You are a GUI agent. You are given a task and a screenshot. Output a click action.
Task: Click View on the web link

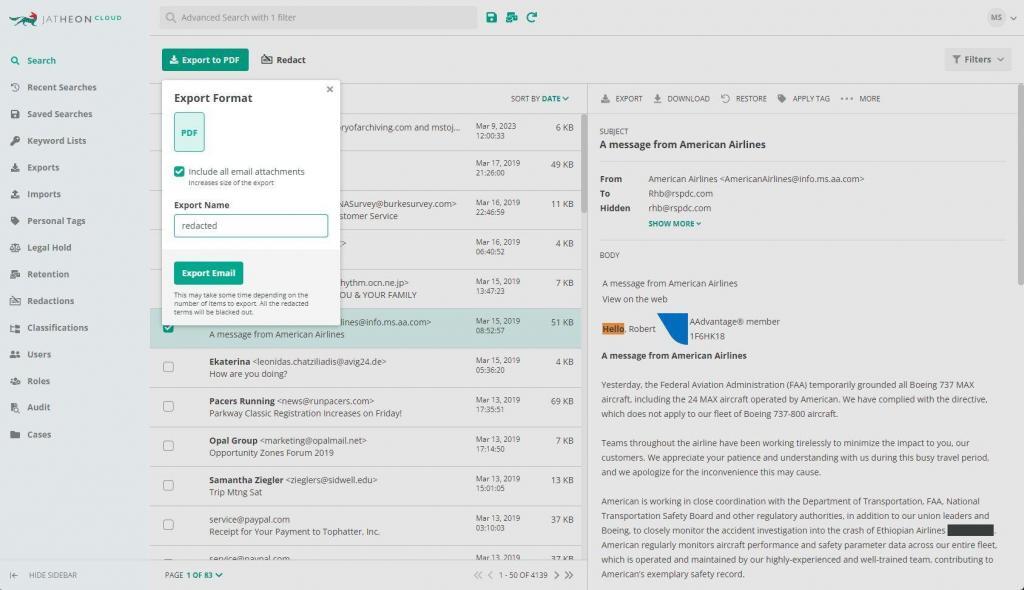[x=635, y=299]
